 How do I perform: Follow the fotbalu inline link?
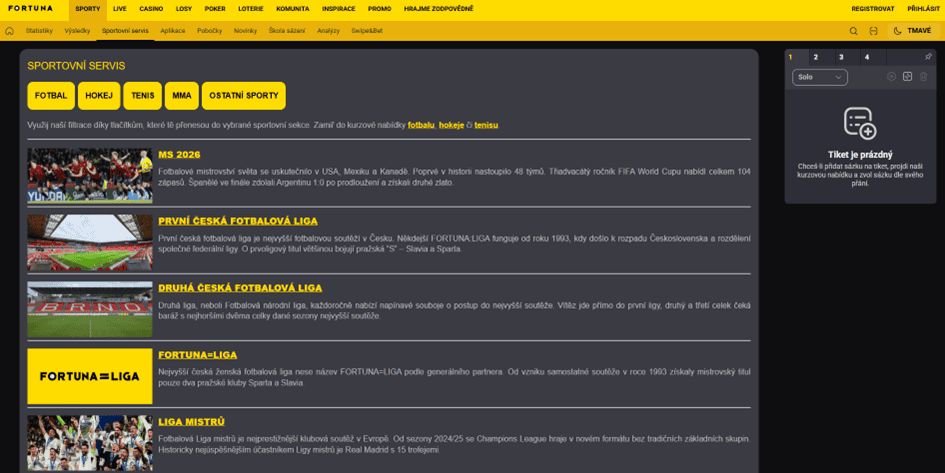pos(421,125)
